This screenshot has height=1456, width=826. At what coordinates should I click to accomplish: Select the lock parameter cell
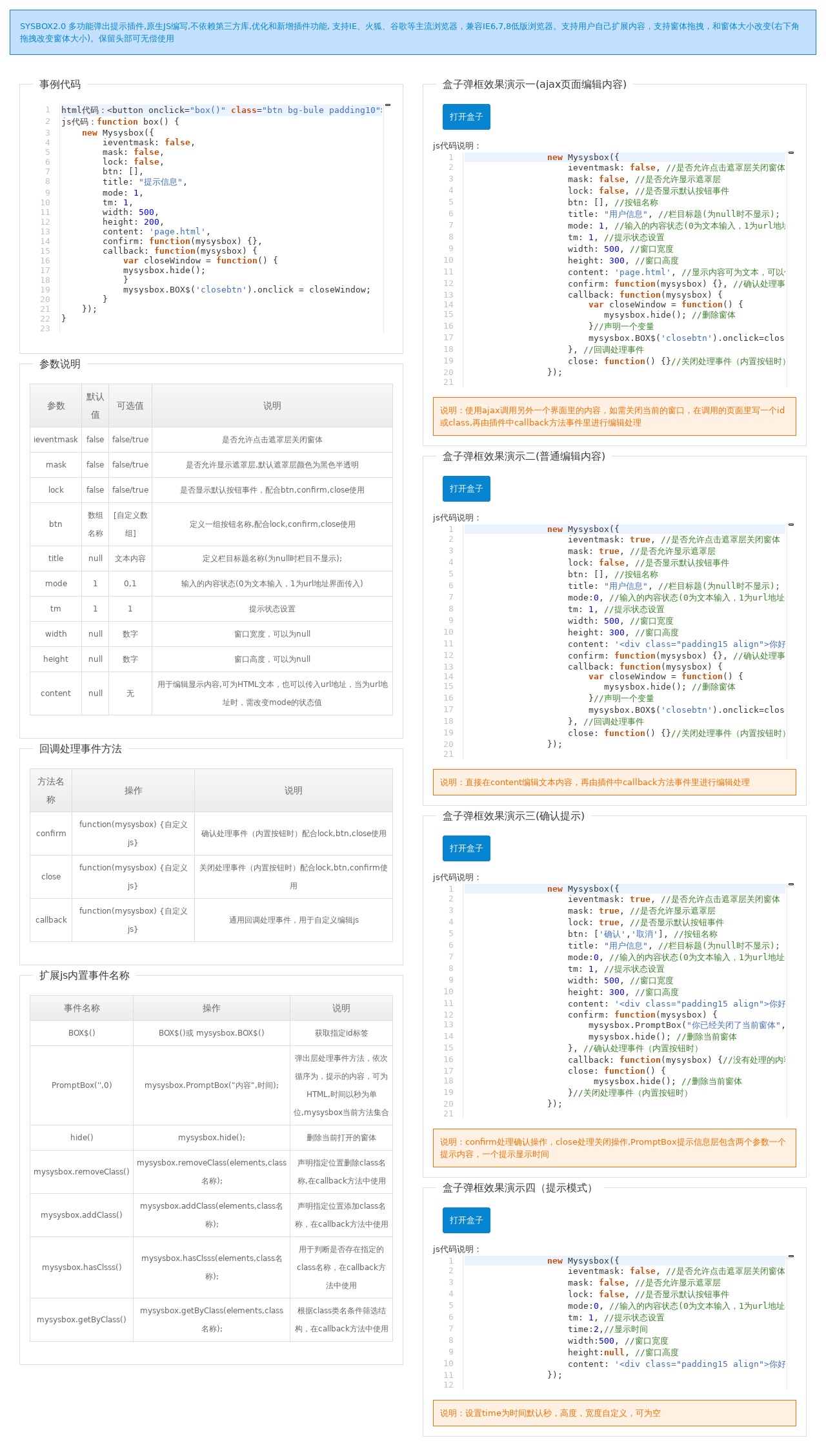click(55, 490)
